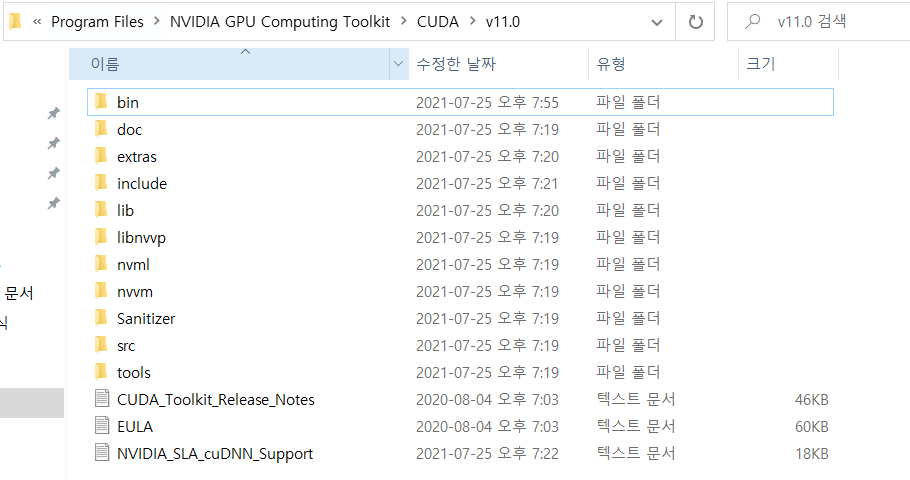Click the nvml folder icon

click(x=102, y=264)
